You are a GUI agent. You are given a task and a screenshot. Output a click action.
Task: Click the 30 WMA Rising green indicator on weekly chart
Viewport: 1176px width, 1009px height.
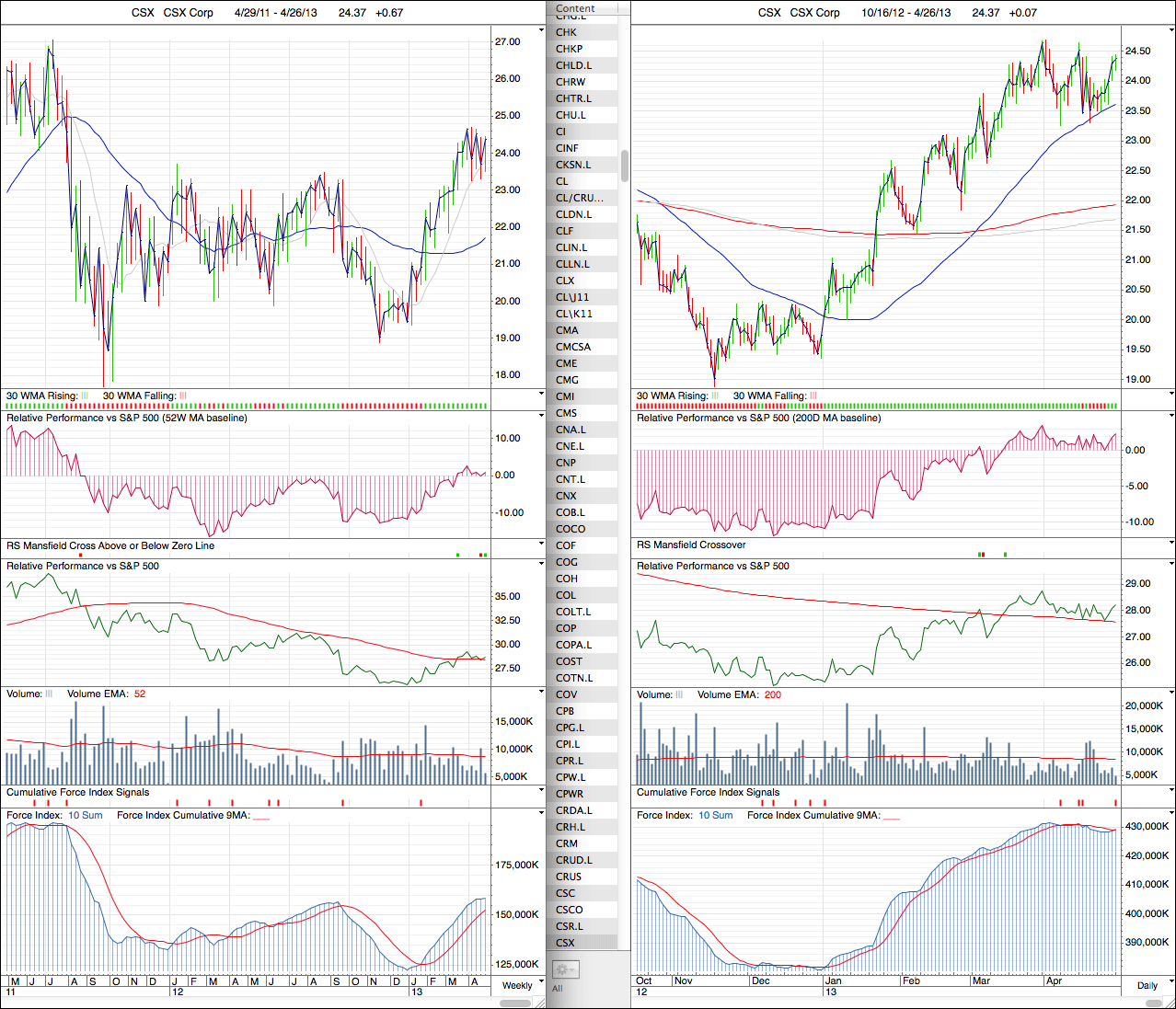85,396
